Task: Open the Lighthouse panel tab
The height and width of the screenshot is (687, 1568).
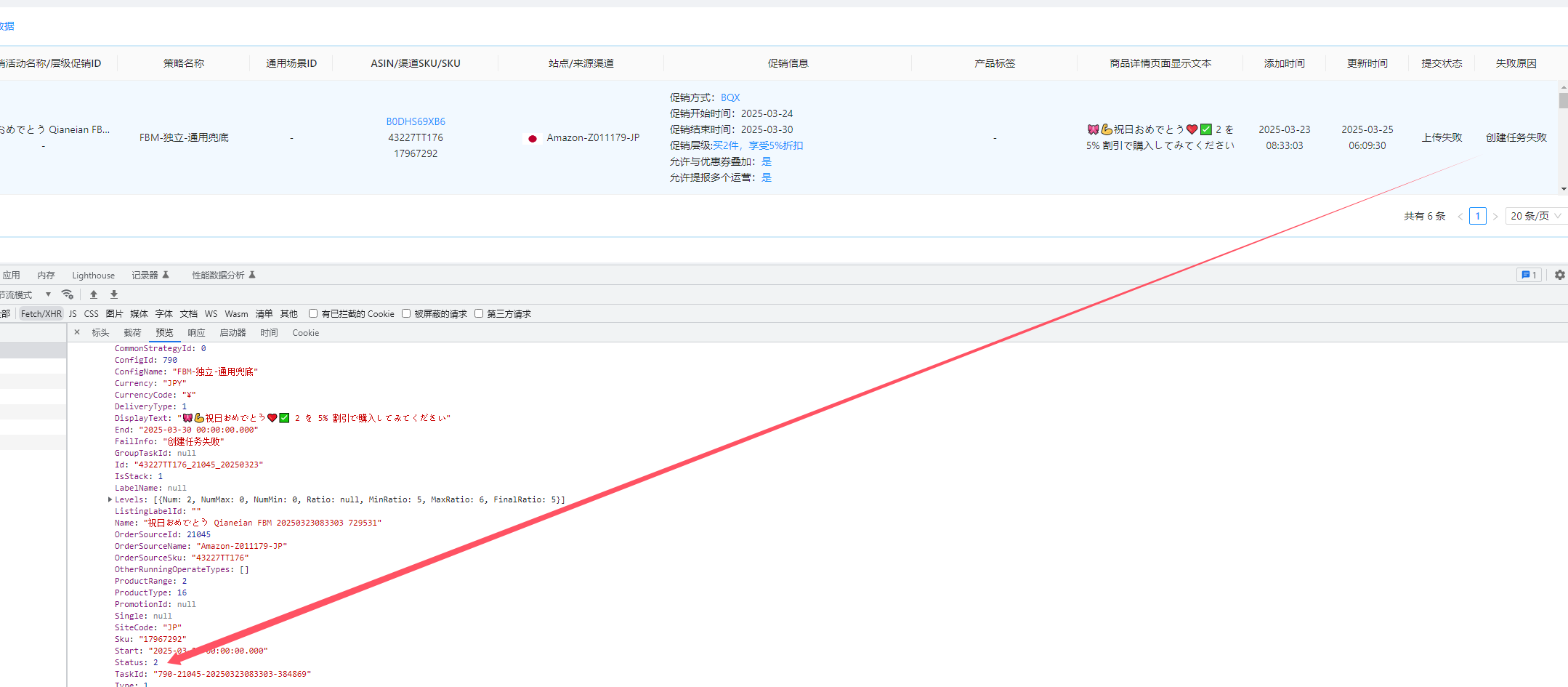Action: coord(93,276)
